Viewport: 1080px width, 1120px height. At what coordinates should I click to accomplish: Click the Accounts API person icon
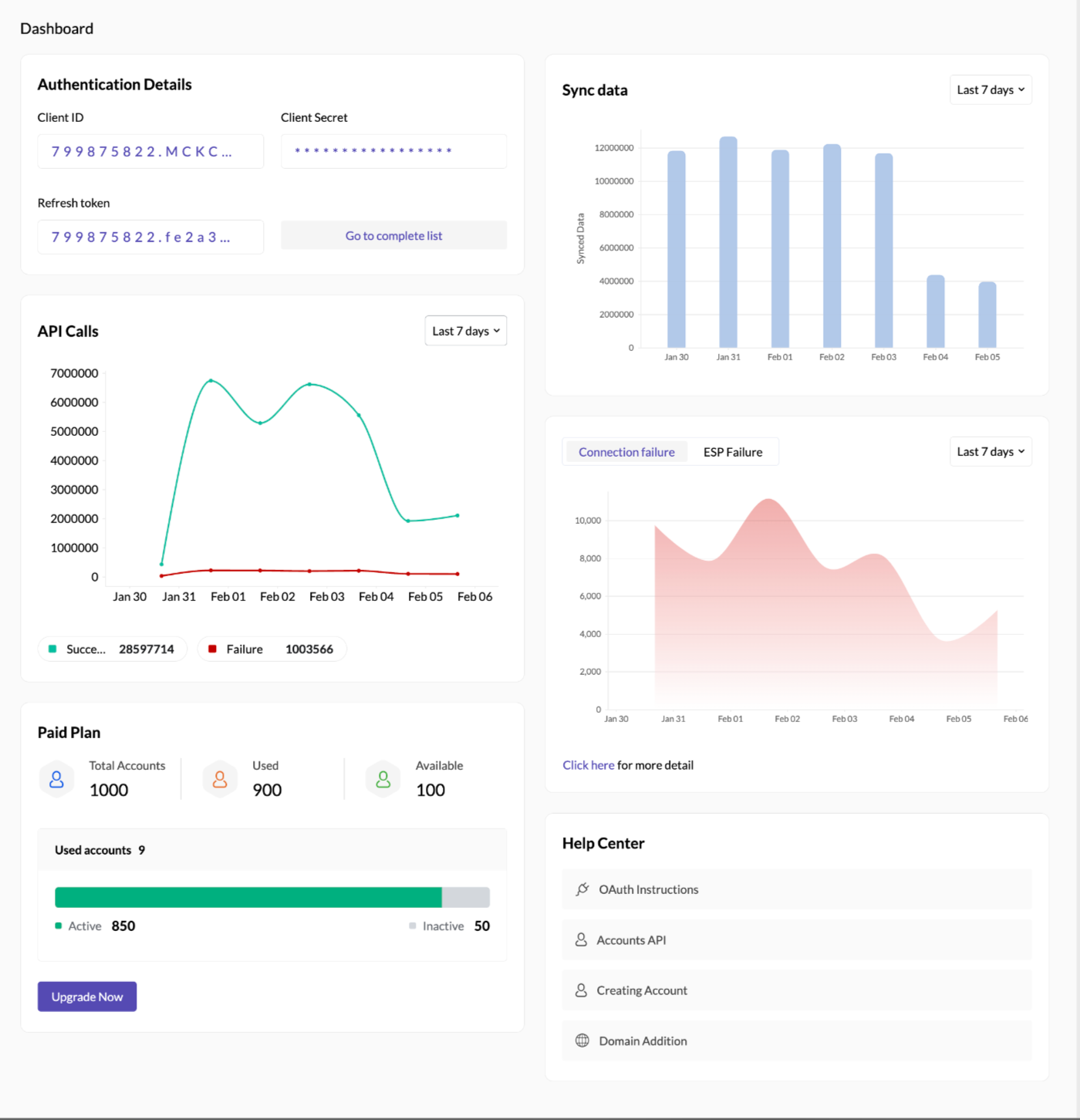582,940
